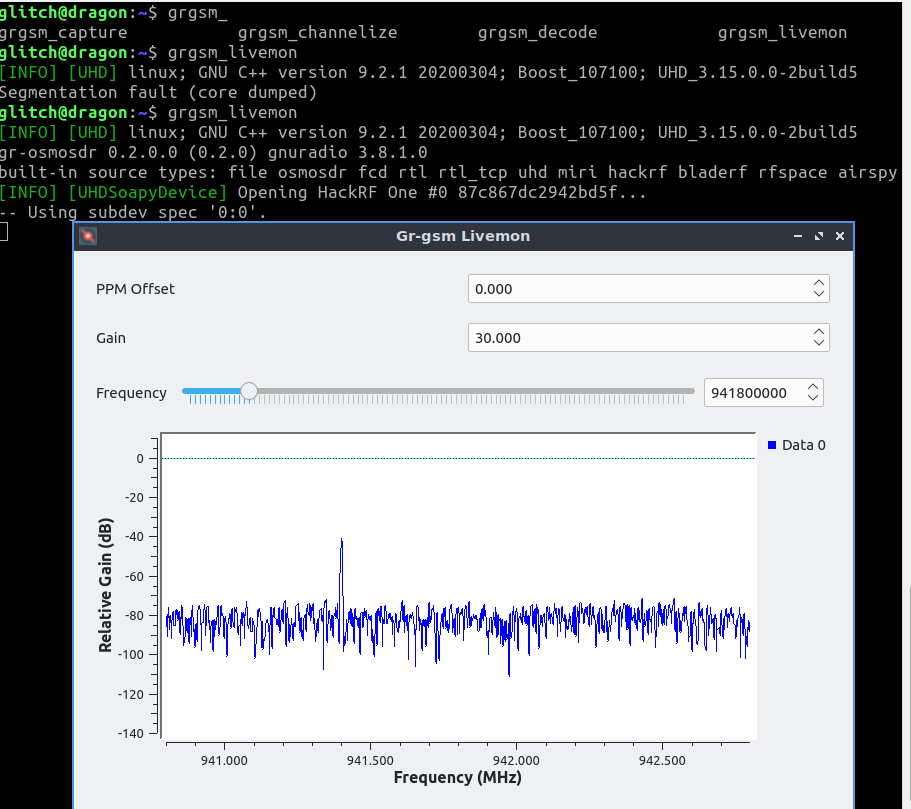The height and width of the screenshot is (809, 911).
Task: Decrease PPM Offset with down arrow
Action: click(x=819, y=294)
